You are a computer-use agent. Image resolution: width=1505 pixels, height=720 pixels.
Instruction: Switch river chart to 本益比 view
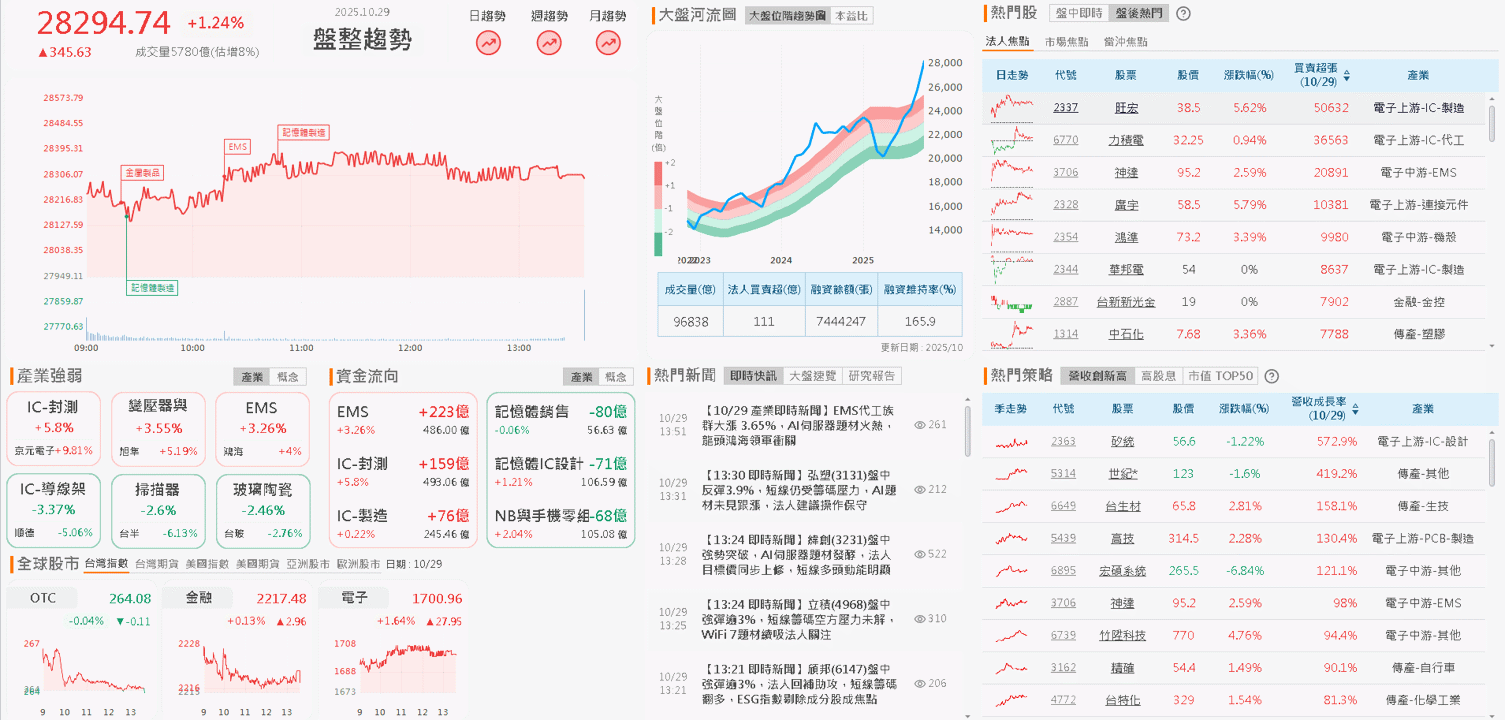tap(851, 15)
